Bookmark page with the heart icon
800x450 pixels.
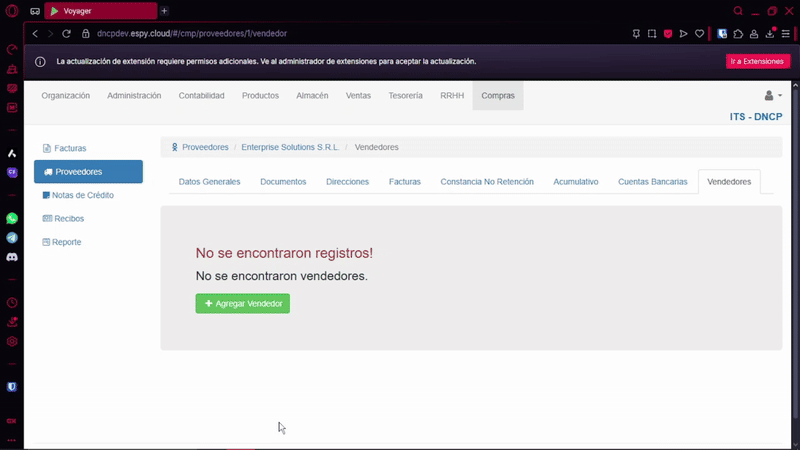[699, 34]
